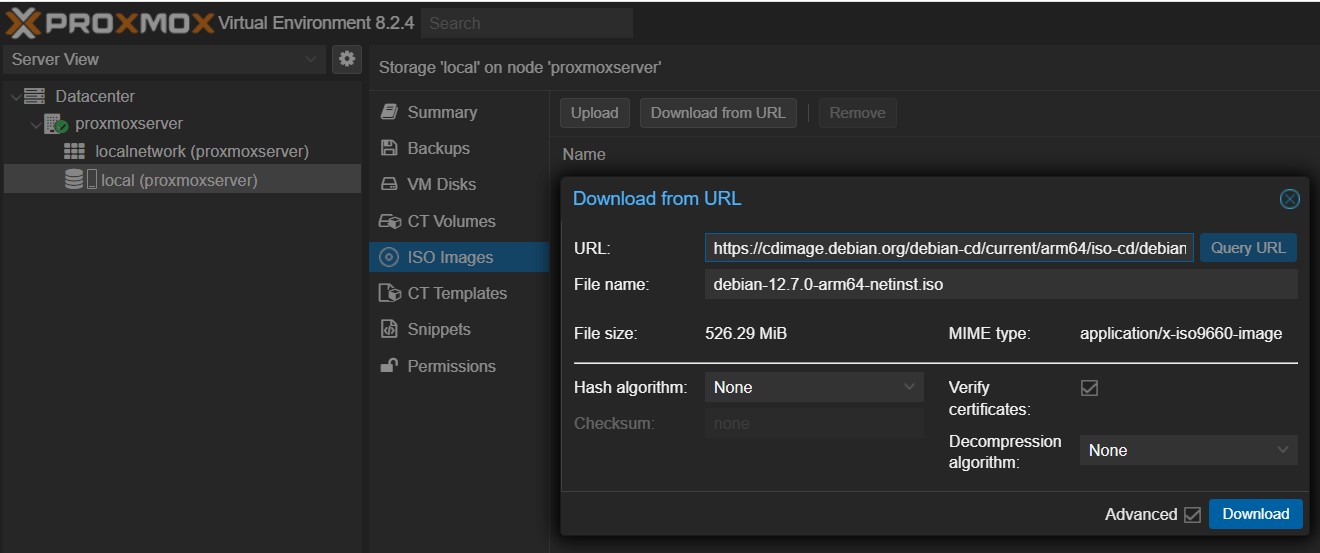Screen dimensions: 1320x553
Task: Toggle the Verify certificates checkbox
Action: pos(1090,388)
